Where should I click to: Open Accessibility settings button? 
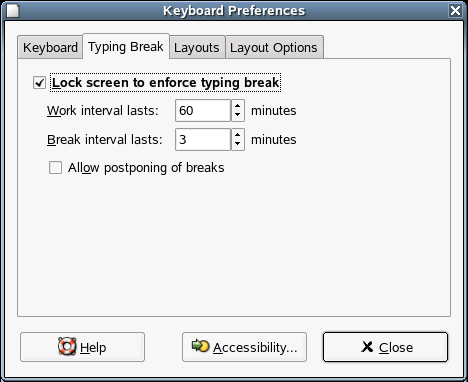click(x=244, y=347)
